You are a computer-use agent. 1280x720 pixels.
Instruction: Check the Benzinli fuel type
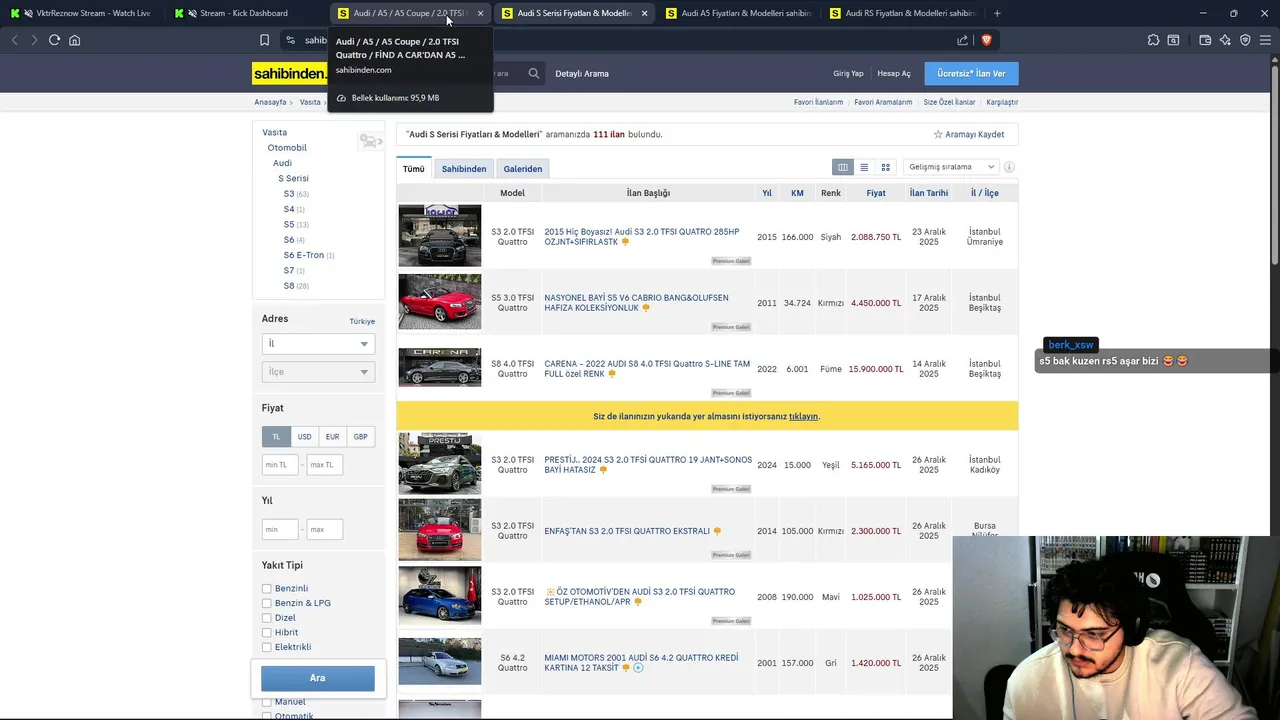(x=266, y=589)
